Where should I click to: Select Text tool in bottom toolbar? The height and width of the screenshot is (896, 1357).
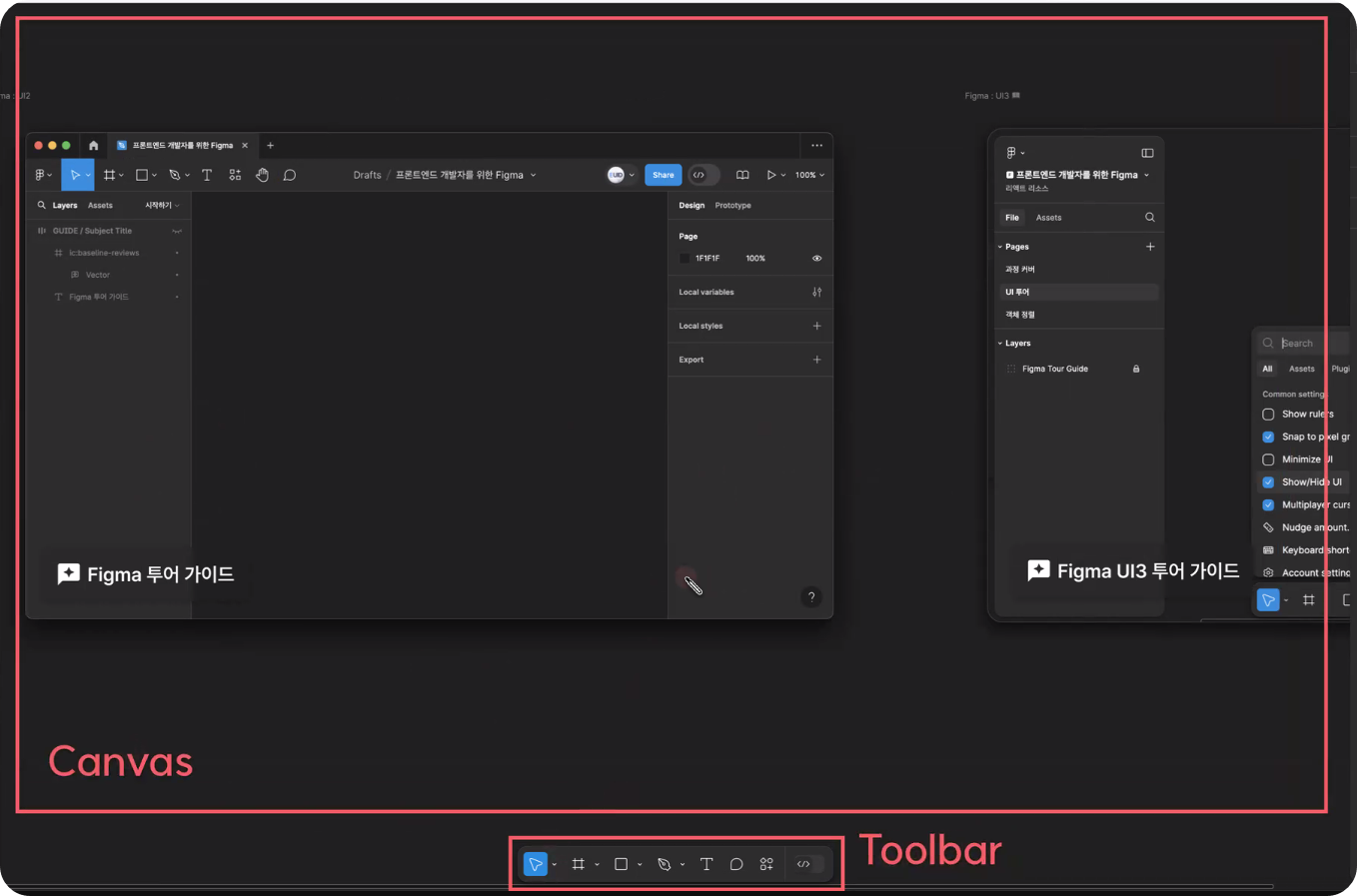point(706,864)
